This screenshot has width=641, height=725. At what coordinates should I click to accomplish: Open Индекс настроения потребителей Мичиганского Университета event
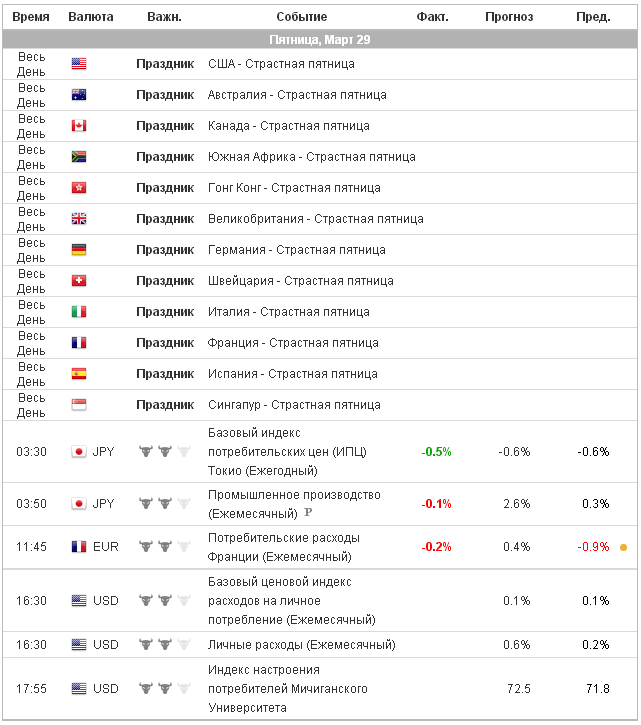click(x=288, y=688)
